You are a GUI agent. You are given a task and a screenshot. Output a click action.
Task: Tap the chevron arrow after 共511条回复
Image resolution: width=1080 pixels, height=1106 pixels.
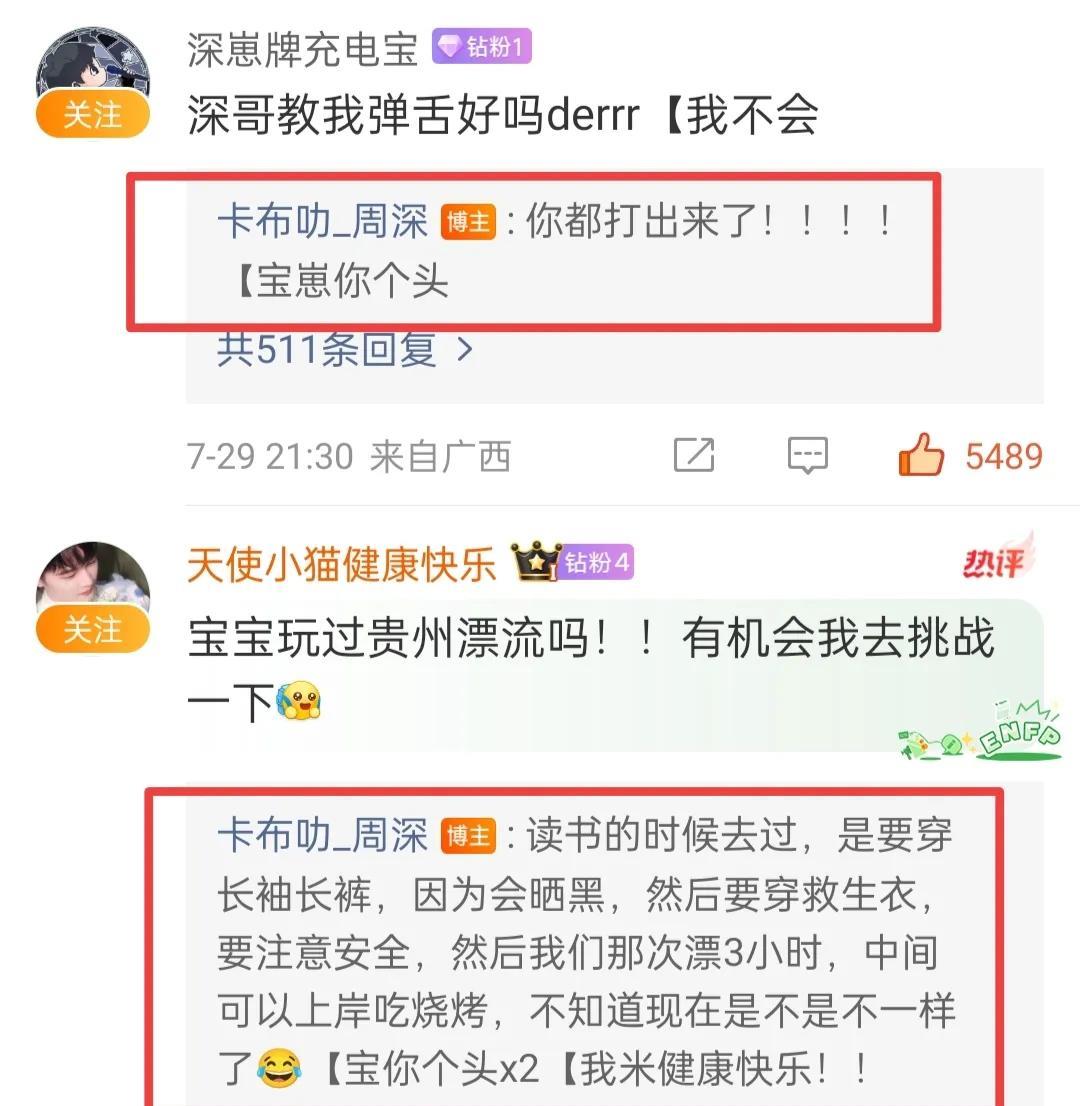pos(464,348)
